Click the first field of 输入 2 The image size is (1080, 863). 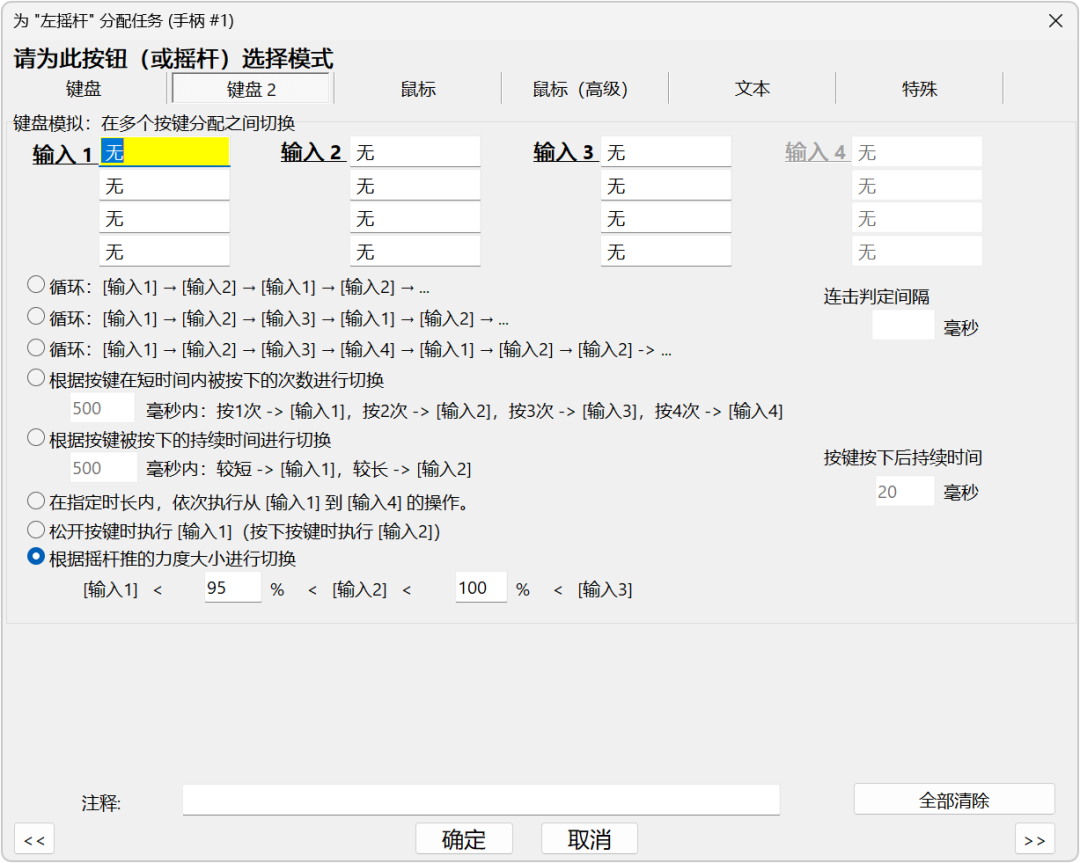[415, 152]
